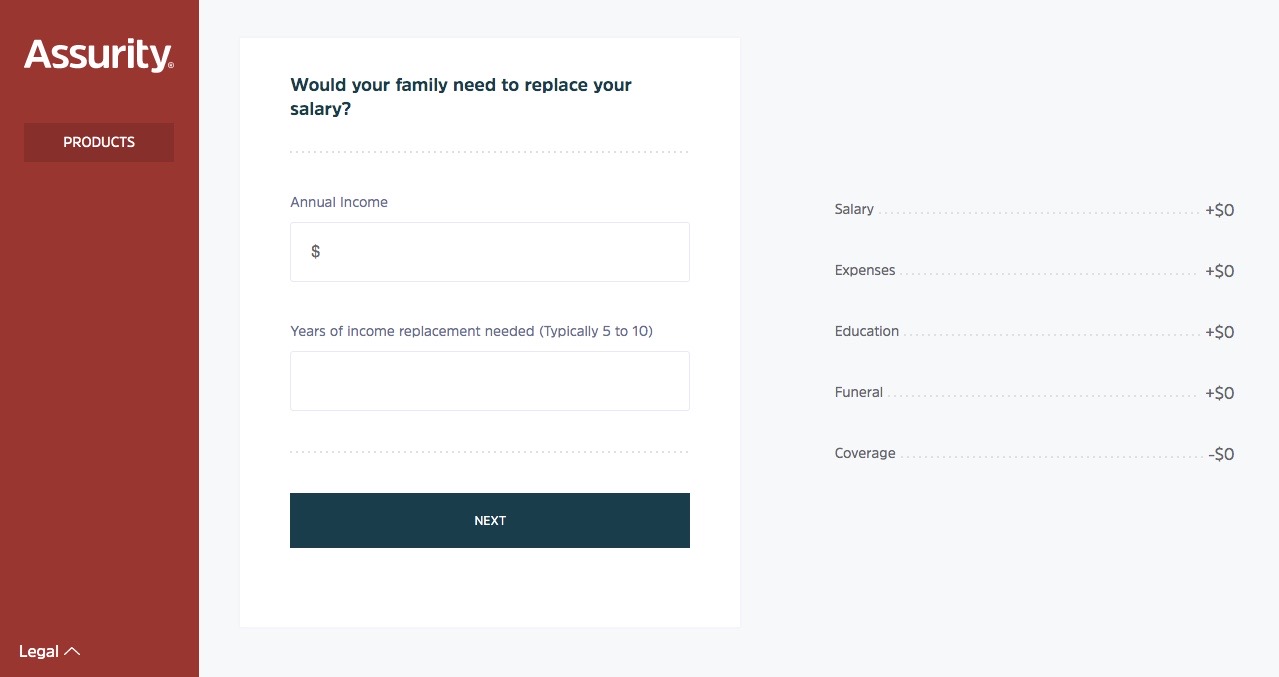
Task: Select the Funeral summary row label
Action: 859,392
